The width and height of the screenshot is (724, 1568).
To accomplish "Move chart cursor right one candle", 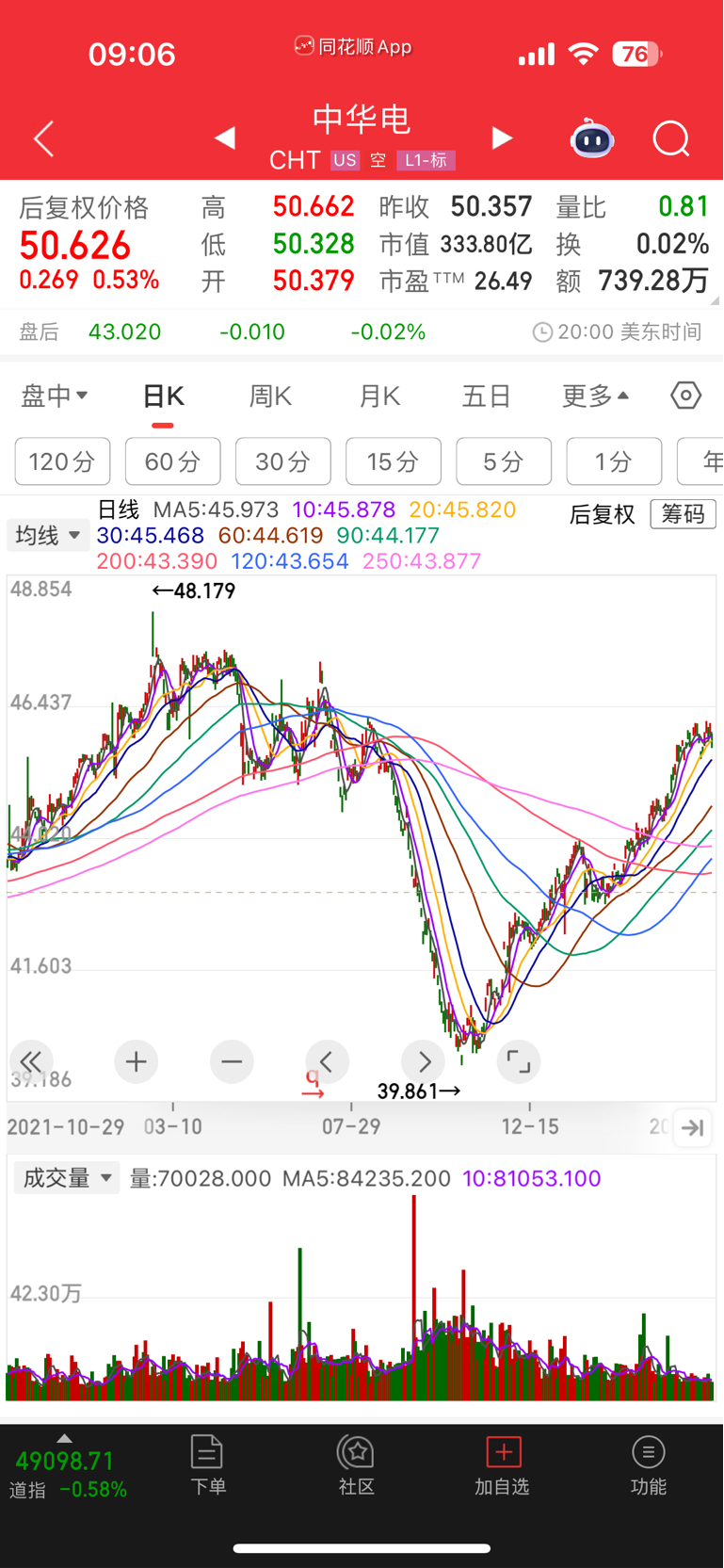I will (423, 1061).
